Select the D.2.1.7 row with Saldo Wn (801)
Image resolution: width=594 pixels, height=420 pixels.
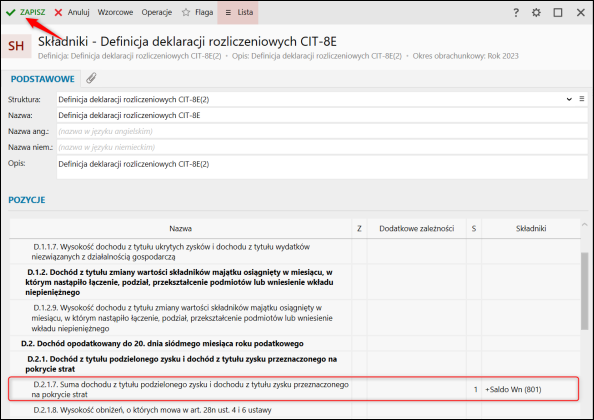click(294, 389)
